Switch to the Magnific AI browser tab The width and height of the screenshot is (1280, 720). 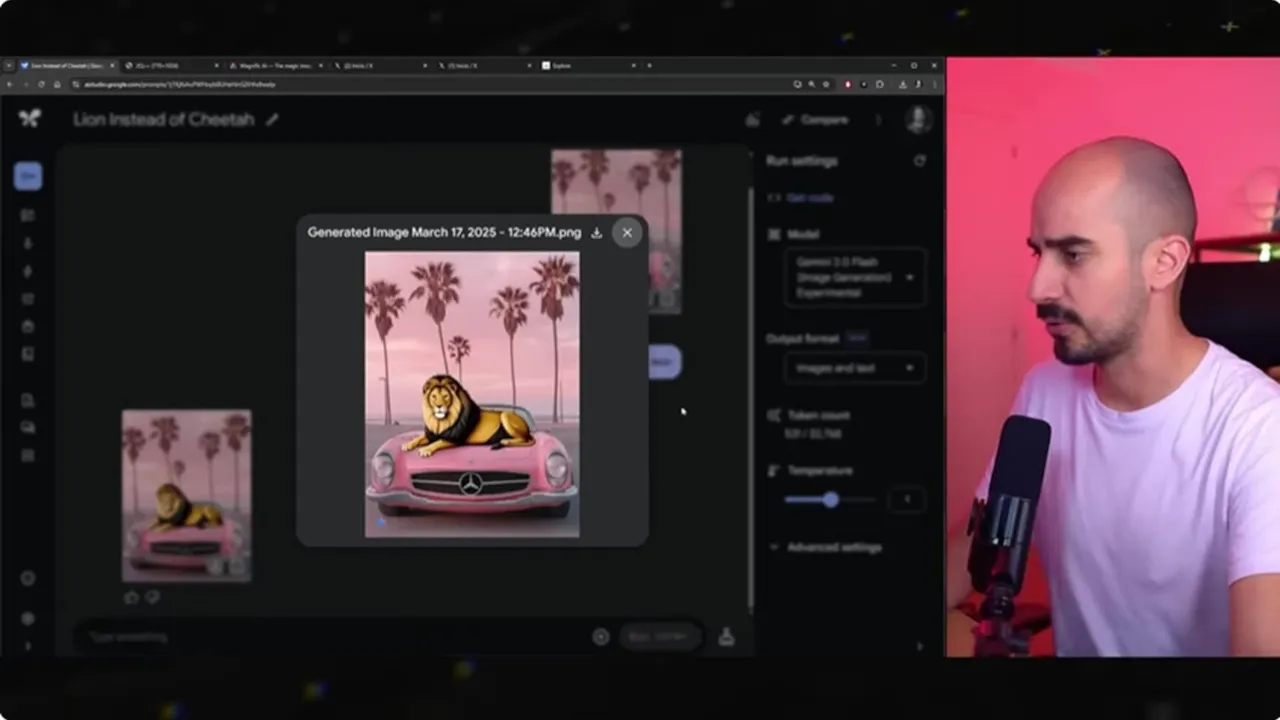coord(276,65)
